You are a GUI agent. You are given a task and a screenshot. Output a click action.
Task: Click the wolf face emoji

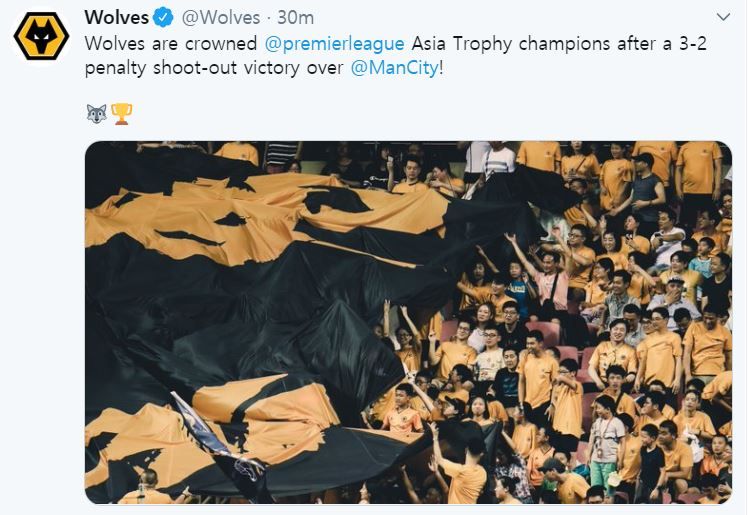coord(96,114)
